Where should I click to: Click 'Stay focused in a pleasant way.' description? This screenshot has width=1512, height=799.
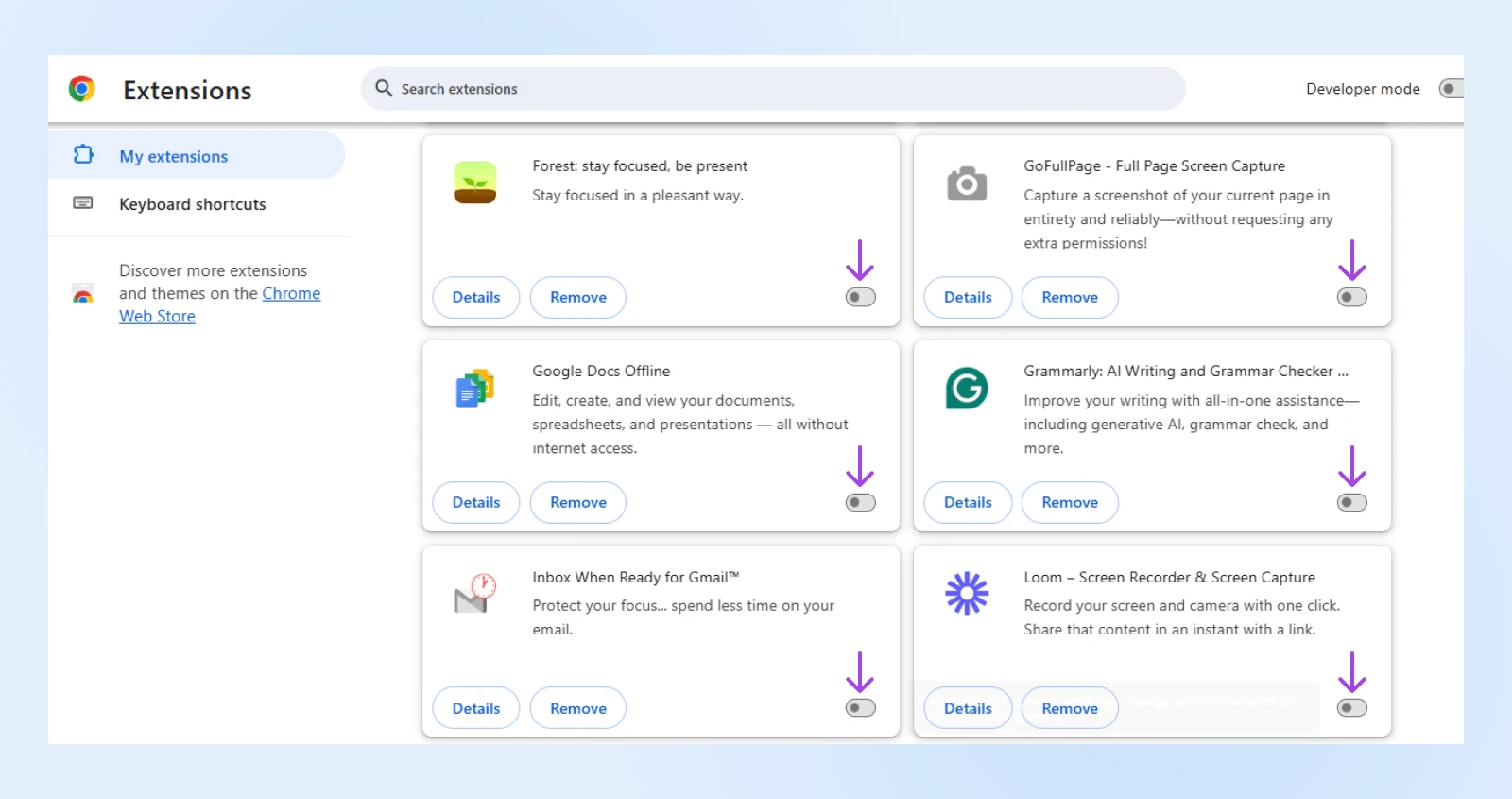(x=638, y=195)
